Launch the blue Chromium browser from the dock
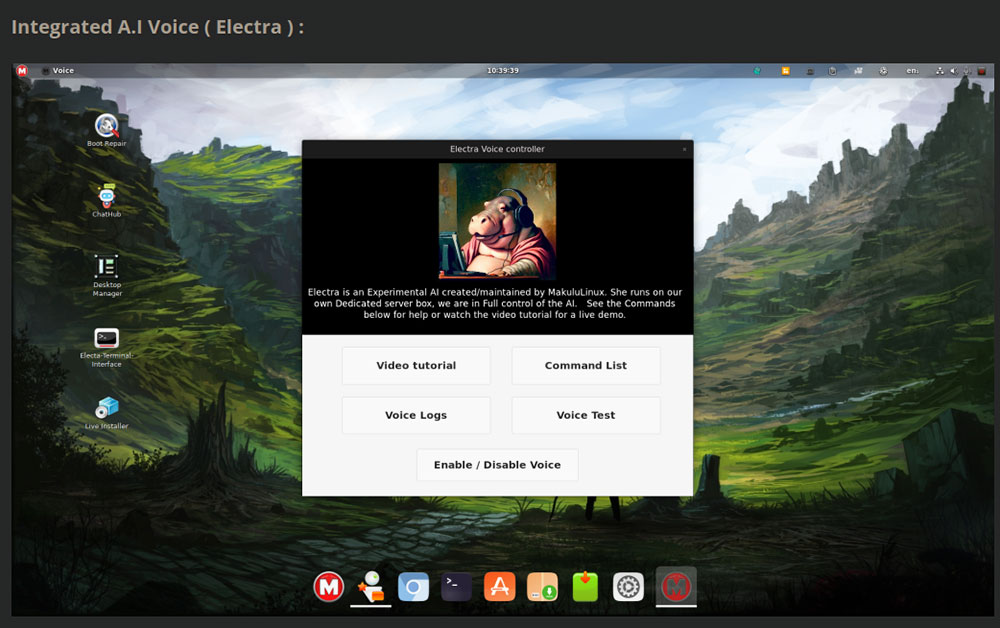Viewport: 1000px width, 628px height. tap(413, 587)
